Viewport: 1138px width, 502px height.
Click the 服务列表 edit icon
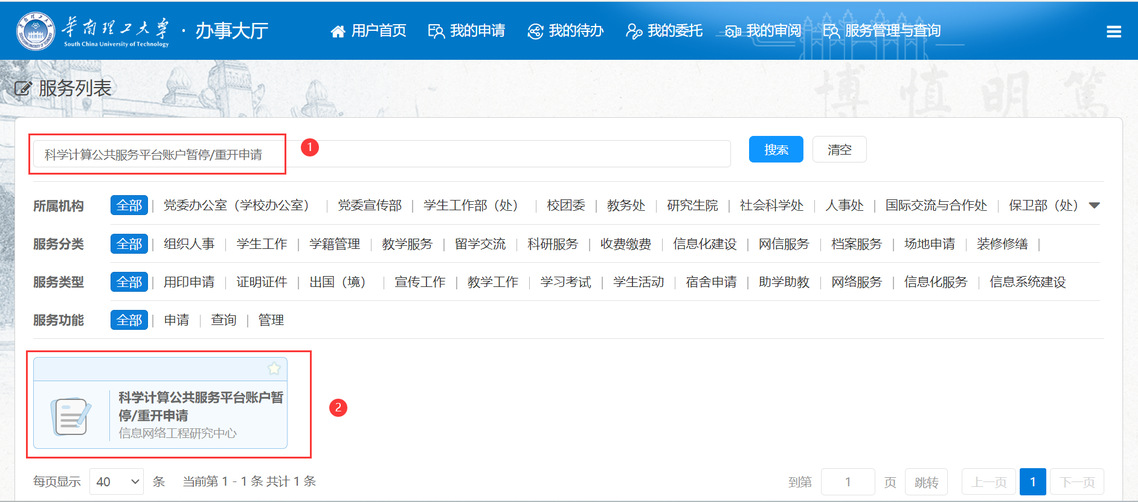tap(23, 89)
